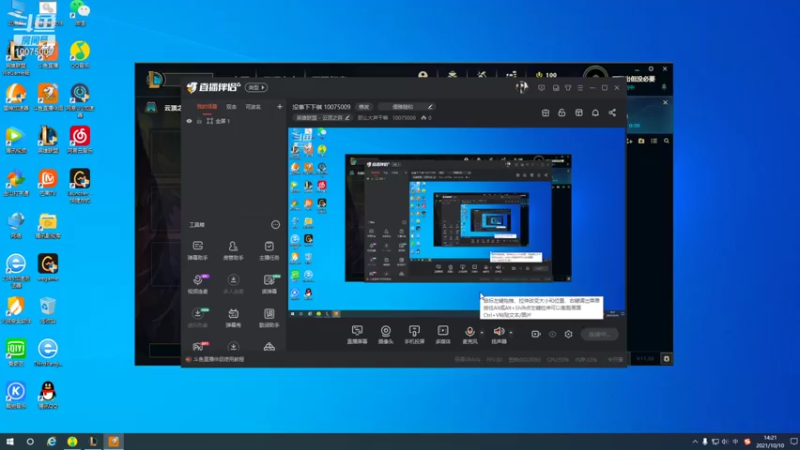Click the live preview canvas
800x450 pixels.
(x=457, y=222)
